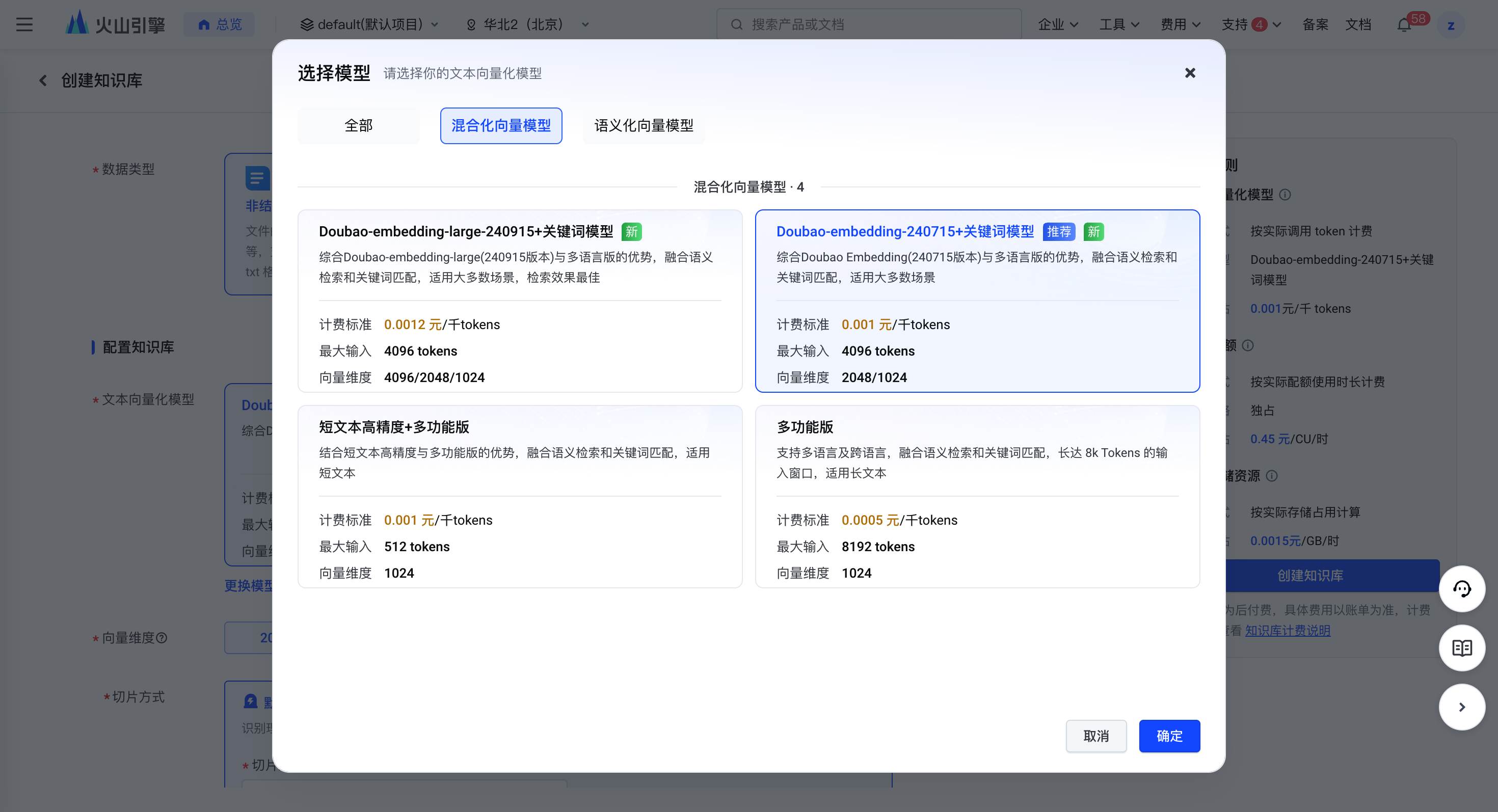Open the hamburger navigation menu
Screen dimensions: 1498x812
coord(24,24)
